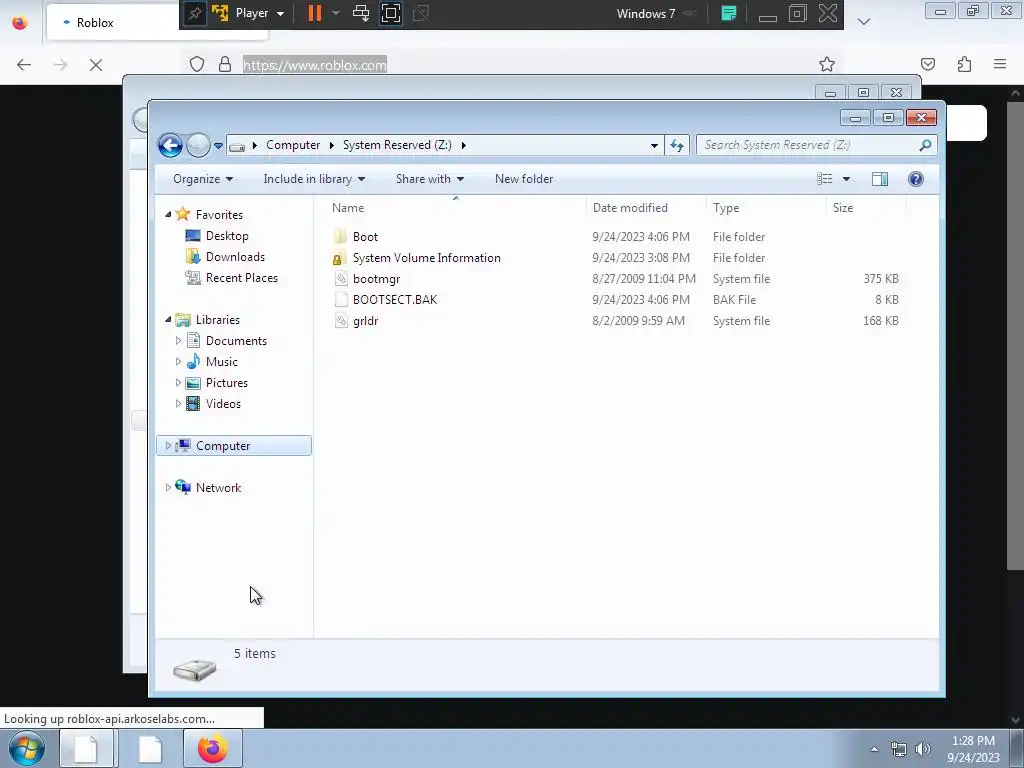Click the Change your view icon
The height and width of the screenshot is (768, 1024).
pyautogui.click(x=825, y=179)
